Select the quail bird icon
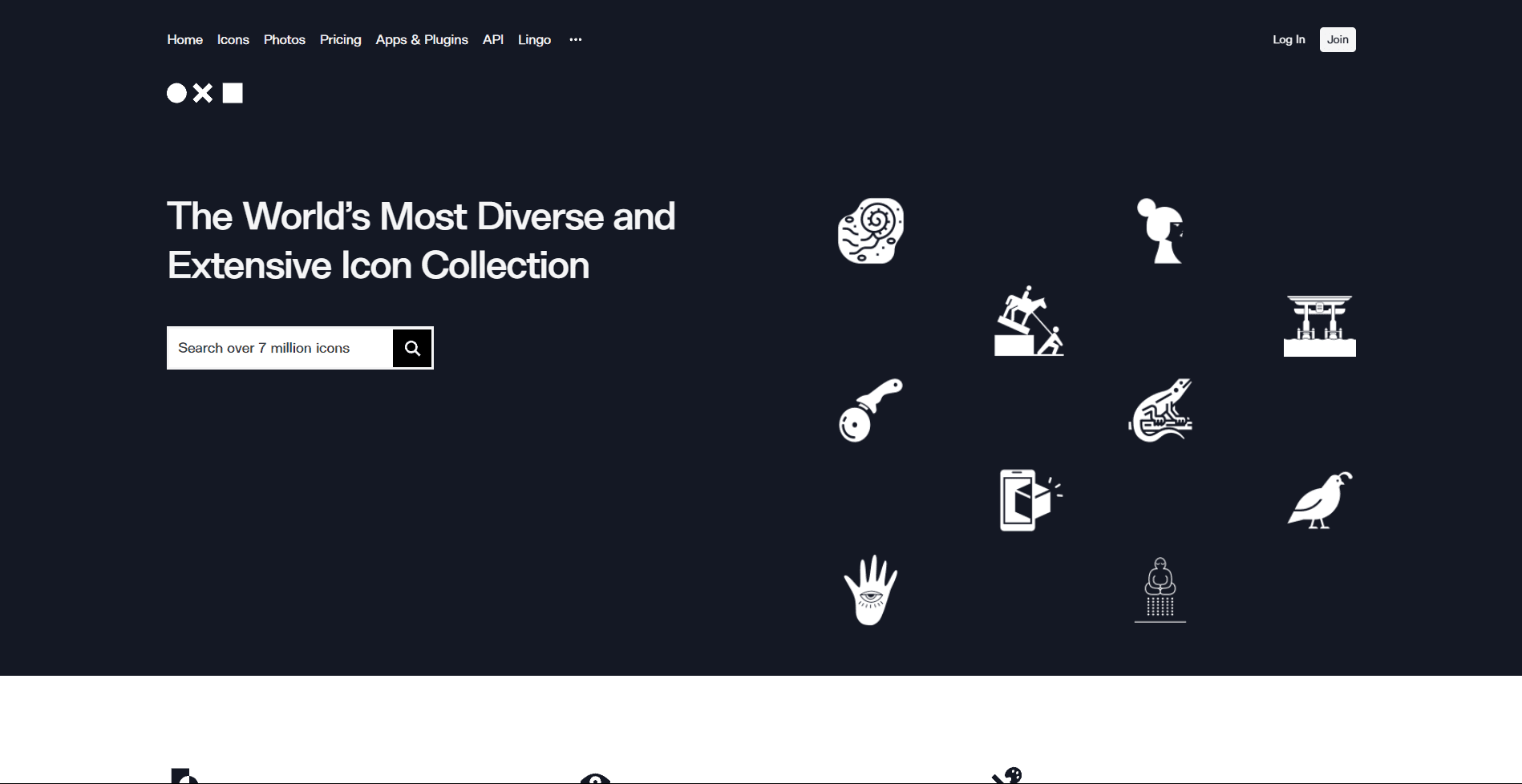 1319,499
